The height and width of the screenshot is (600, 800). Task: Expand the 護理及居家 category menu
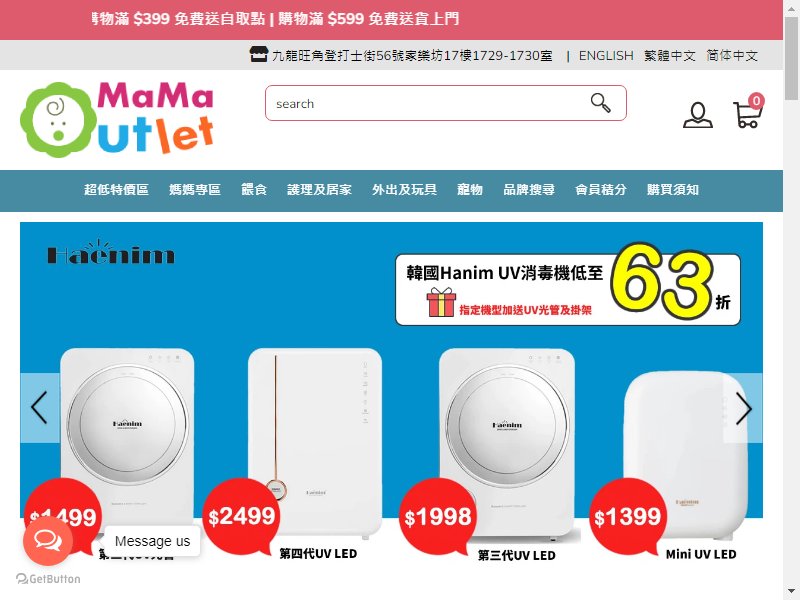point(319,190)
